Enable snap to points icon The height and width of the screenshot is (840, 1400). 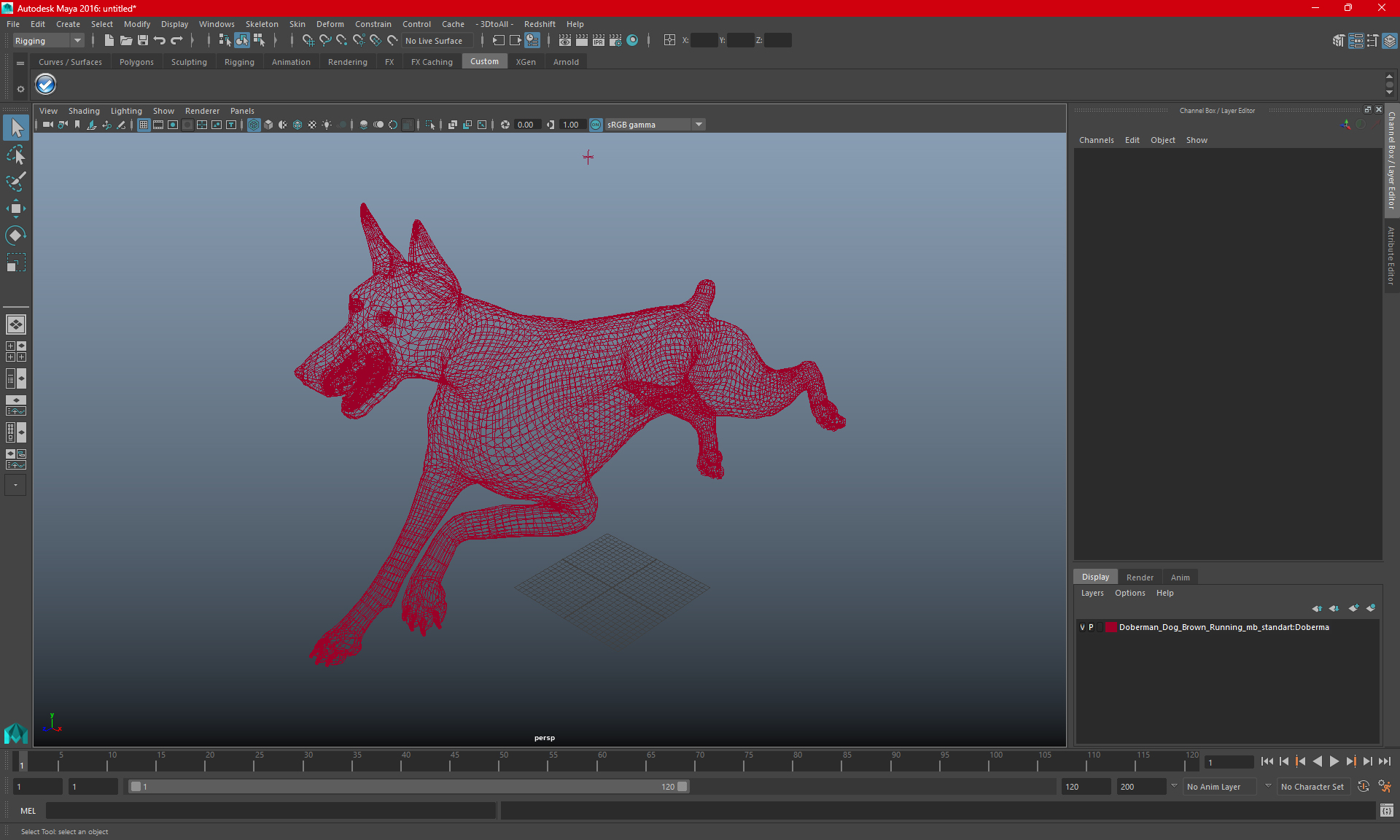pos(342,41)
